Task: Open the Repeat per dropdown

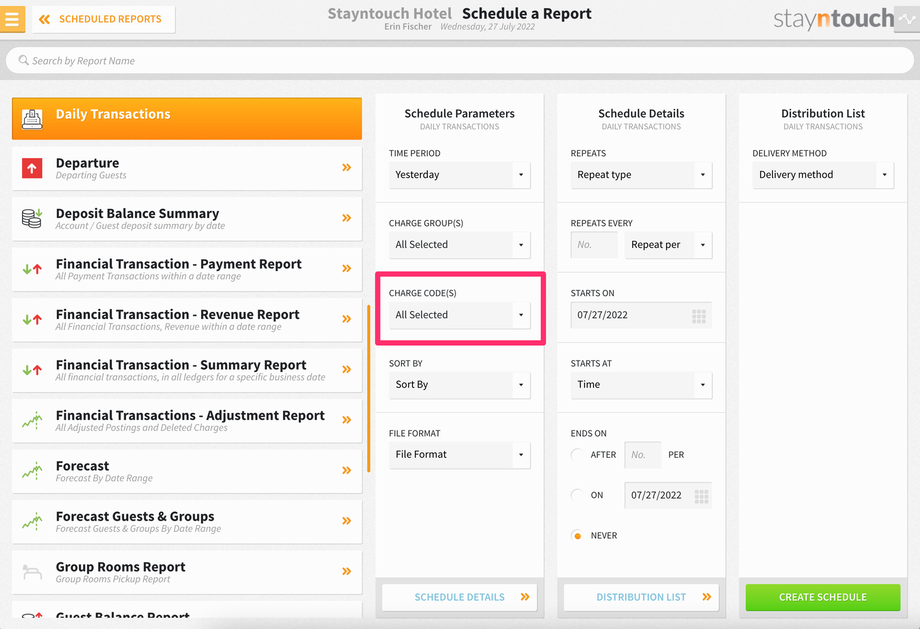Action: (x=668, y=245)
